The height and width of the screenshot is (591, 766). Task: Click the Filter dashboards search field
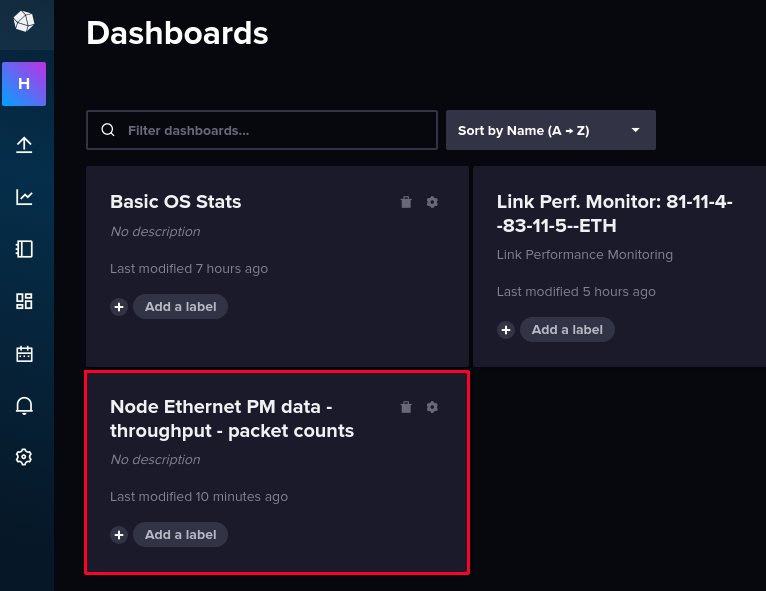click(x=270, y=130)
